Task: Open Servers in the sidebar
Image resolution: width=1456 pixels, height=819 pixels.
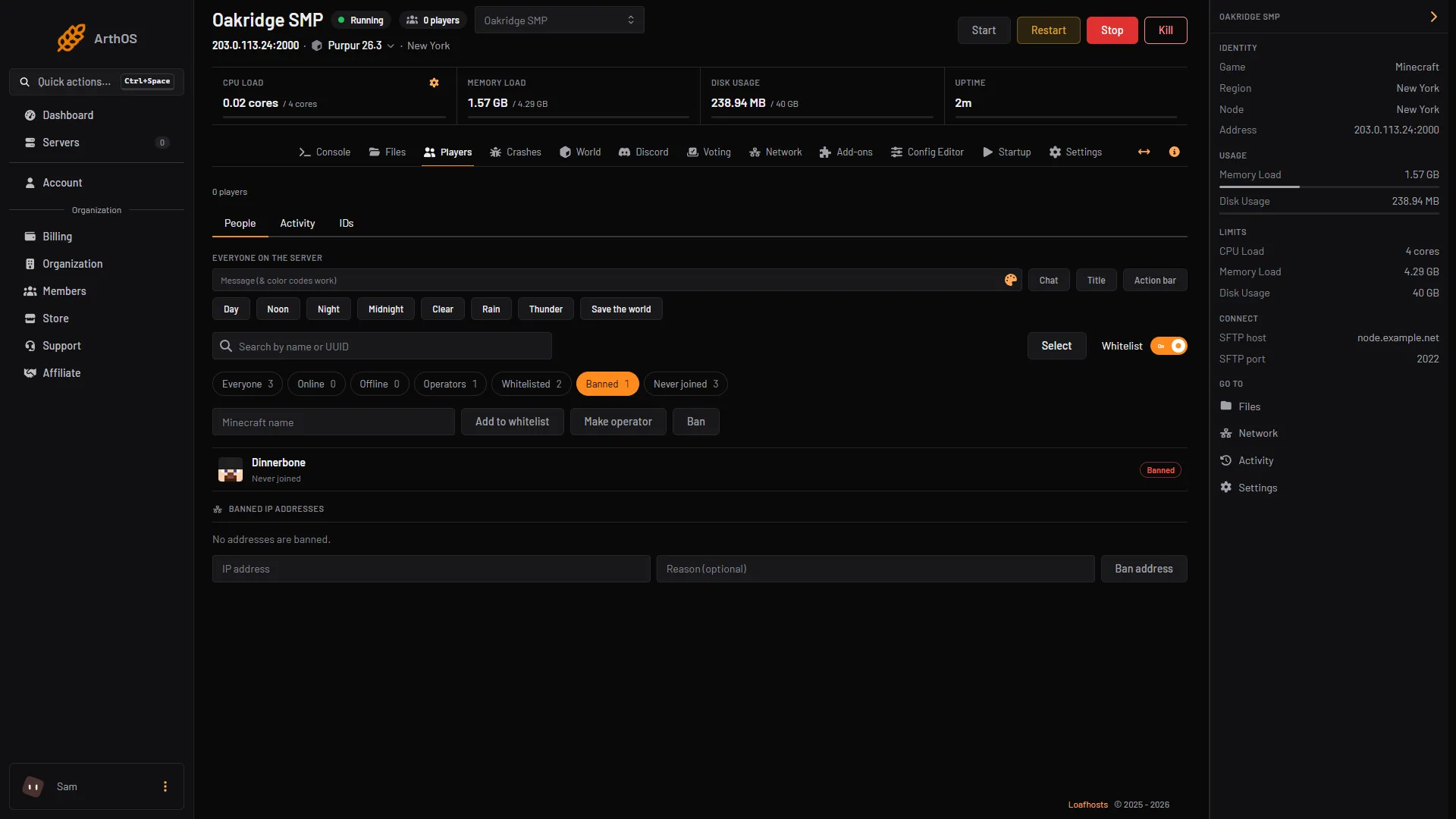Action: tap(96, 143)
